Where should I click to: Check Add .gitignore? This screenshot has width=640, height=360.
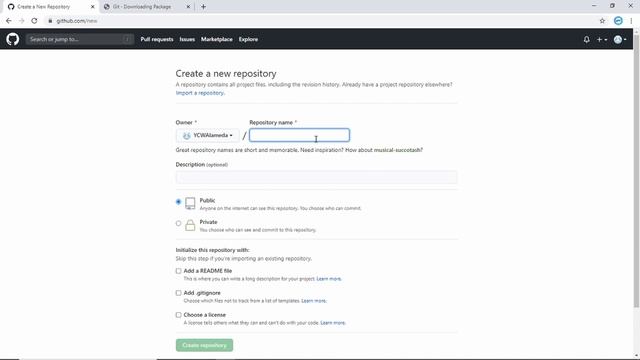[x=178, y=293]
